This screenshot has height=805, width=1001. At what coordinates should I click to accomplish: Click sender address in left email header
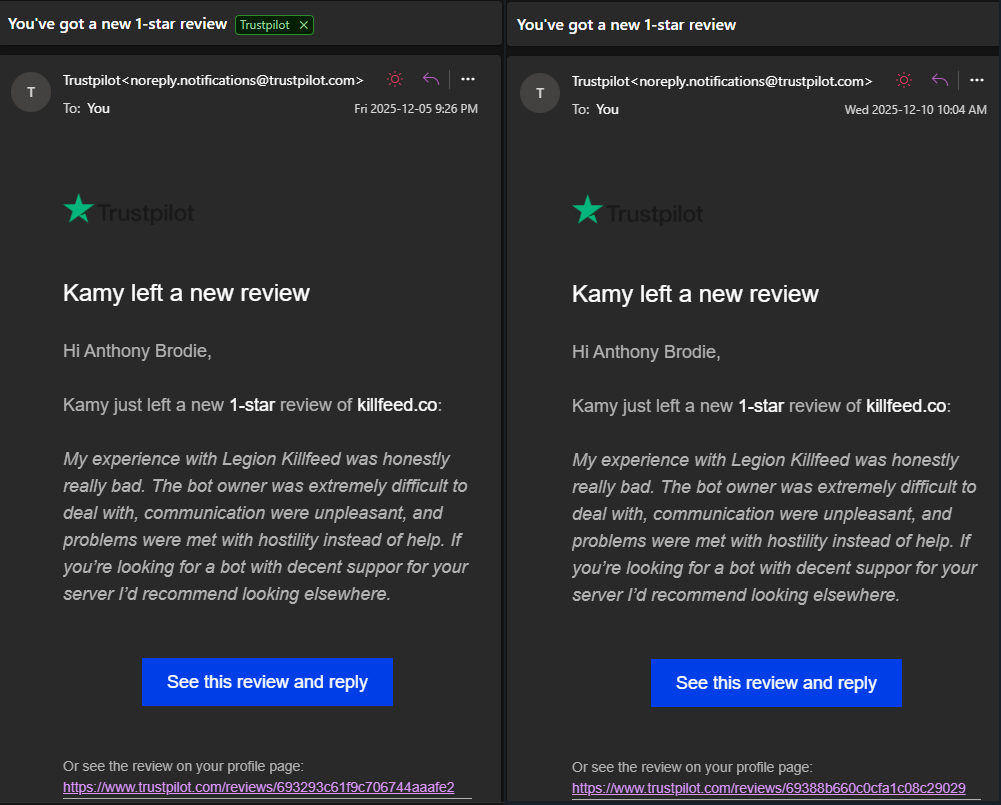(x=213, y=80)
